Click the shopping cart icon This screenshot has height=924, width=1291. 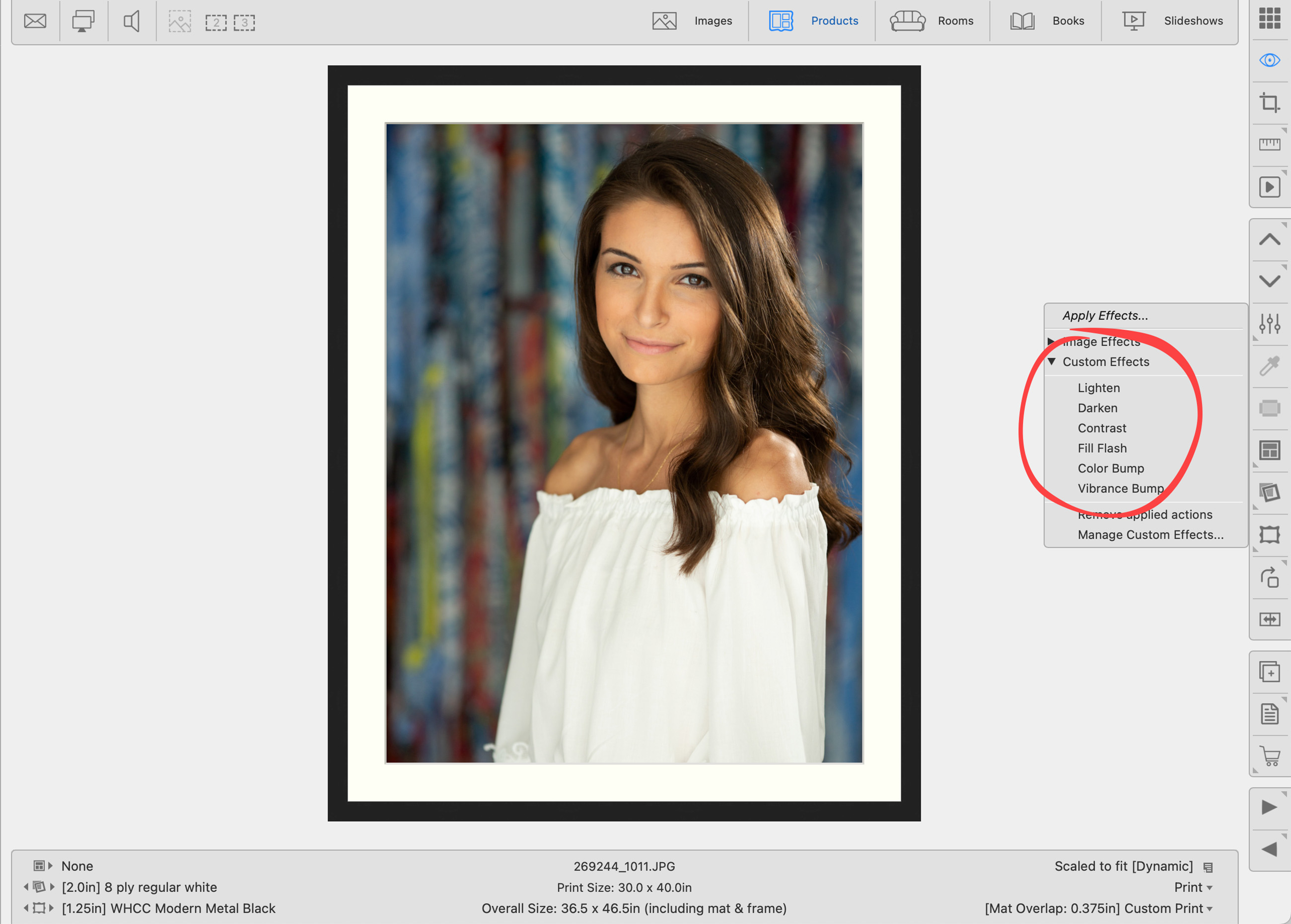pos(1269,756)
